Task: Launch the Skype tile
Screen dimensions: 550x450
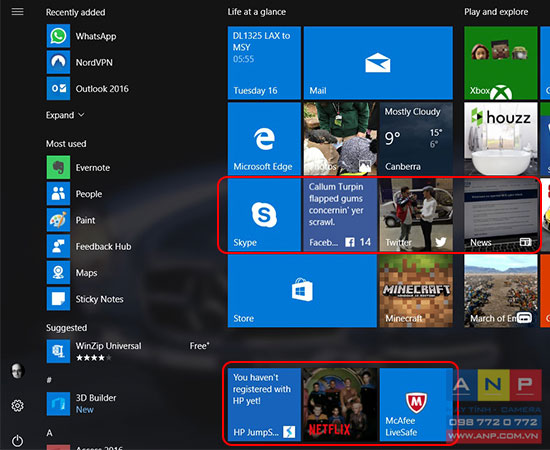Action: 264,215
